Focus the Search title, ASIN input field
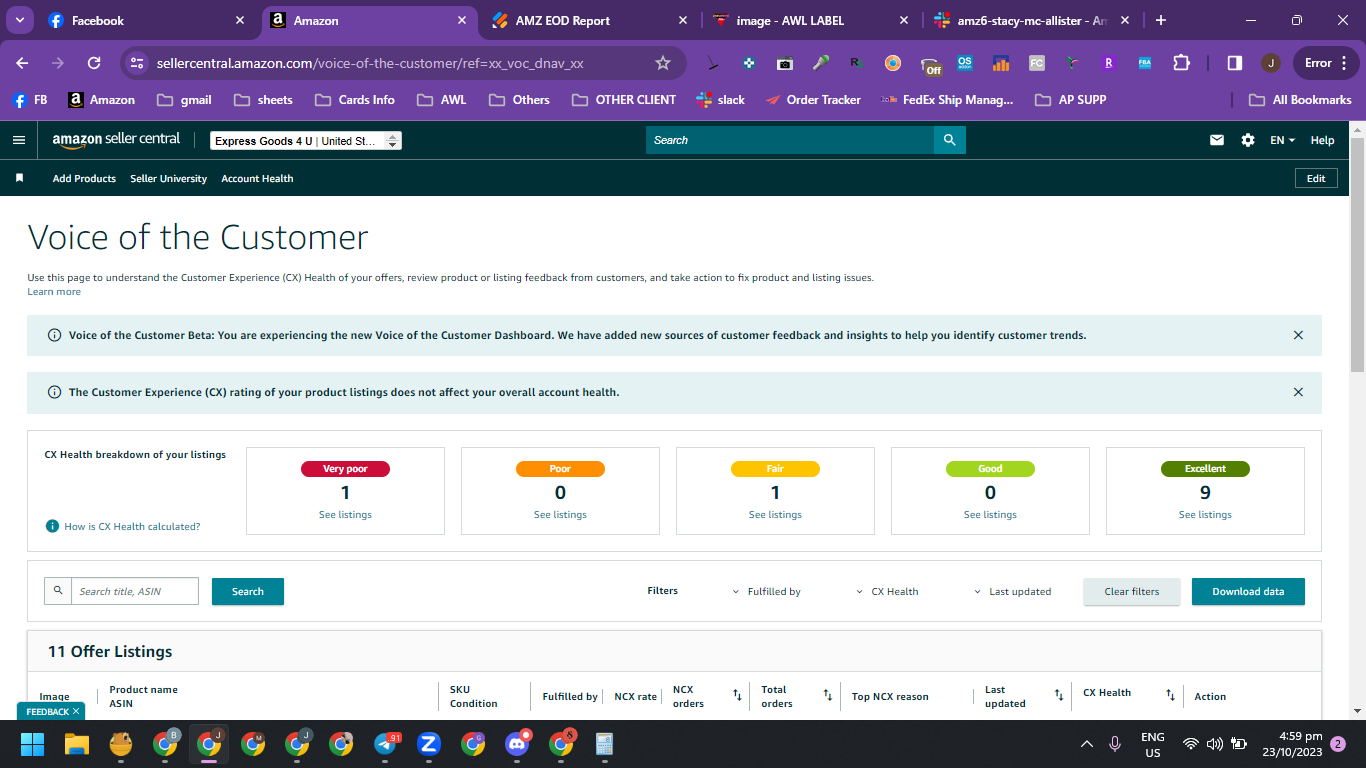Image resolution: width=1366 pixels, height=768 pixels. coord(135,591)
